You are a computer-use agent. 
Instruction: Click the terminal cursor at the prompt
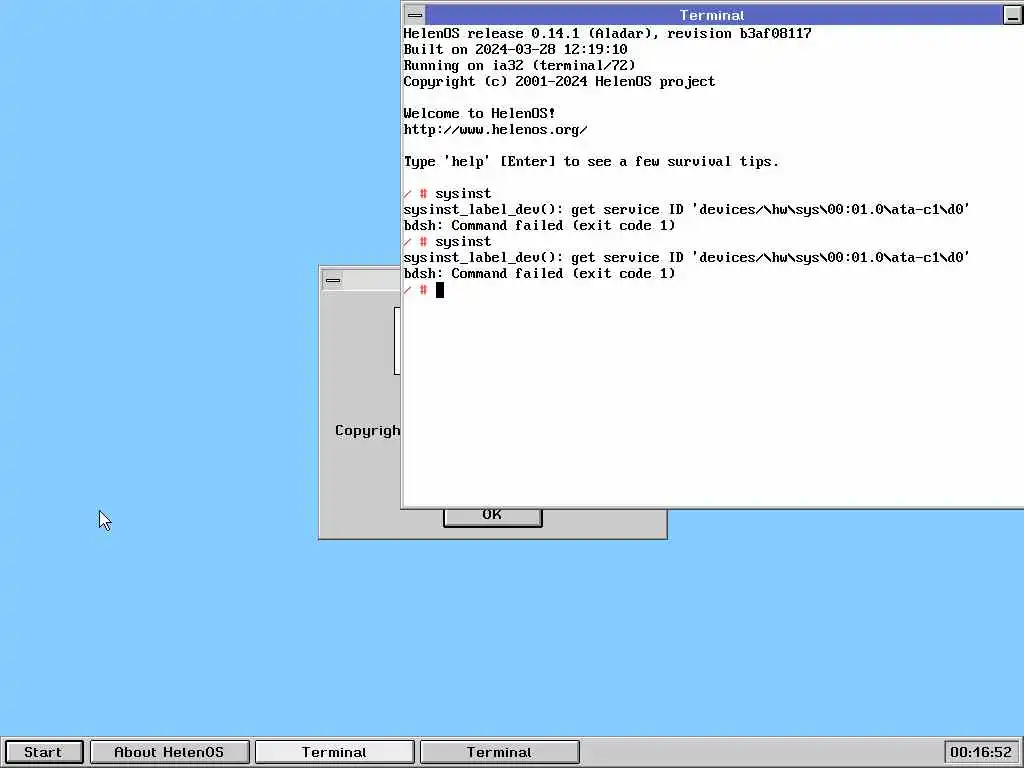click(x=440, y=289)
